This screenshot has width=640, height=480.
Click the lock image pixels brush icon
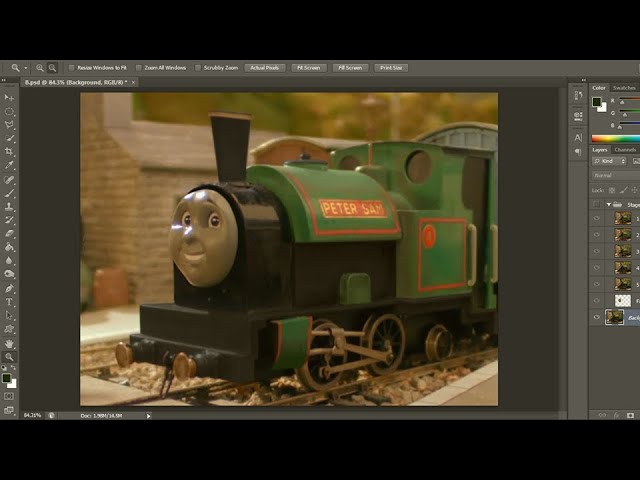click(623, 190)
